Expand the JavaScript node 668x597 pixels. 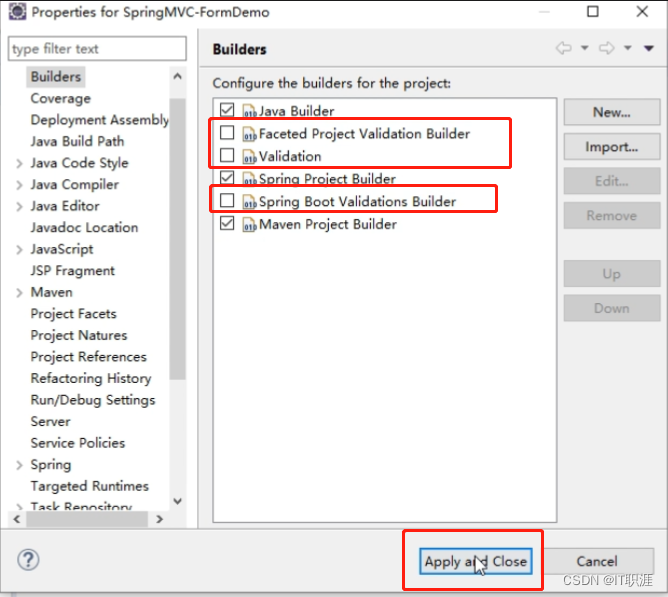click(19, 250)
